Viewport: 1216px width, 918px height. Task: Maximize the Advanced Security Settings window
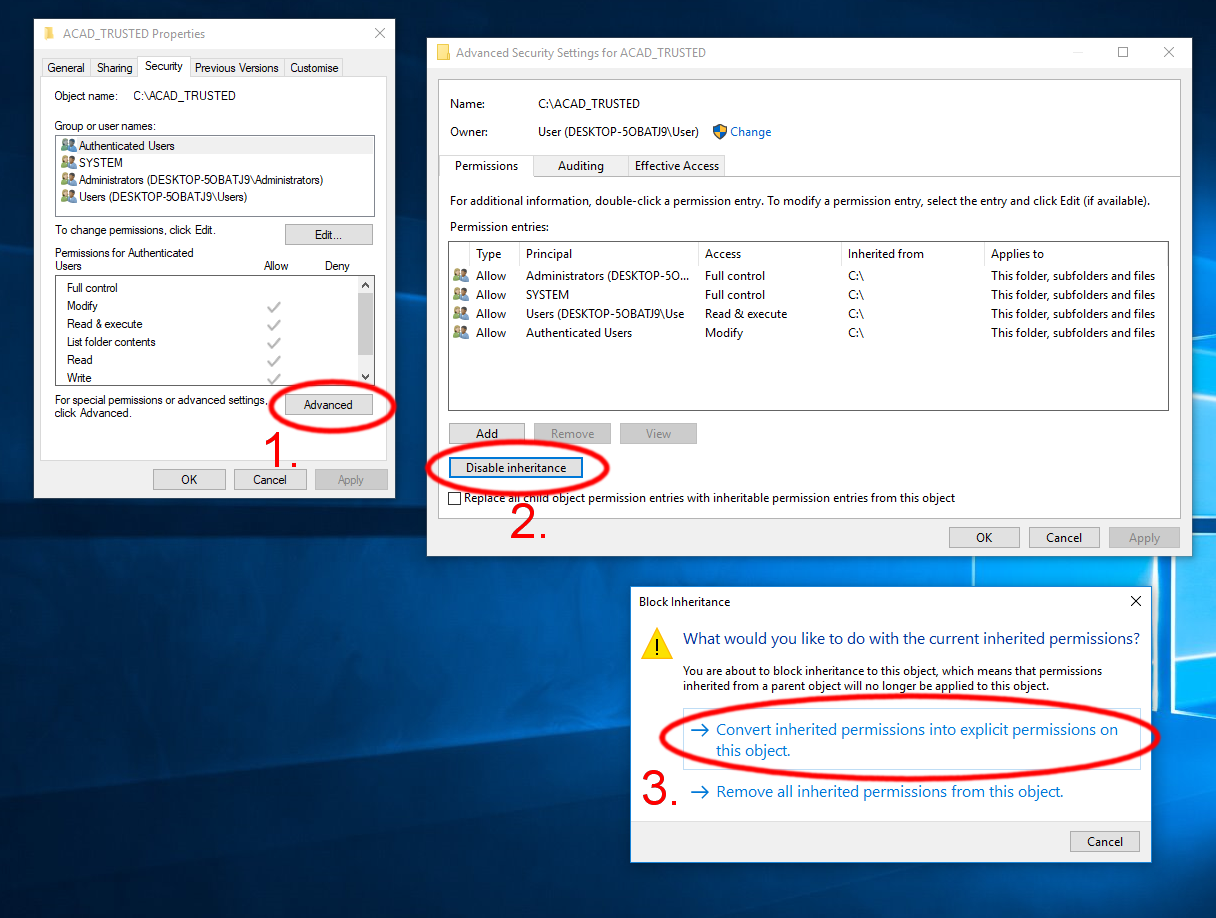1123,53
